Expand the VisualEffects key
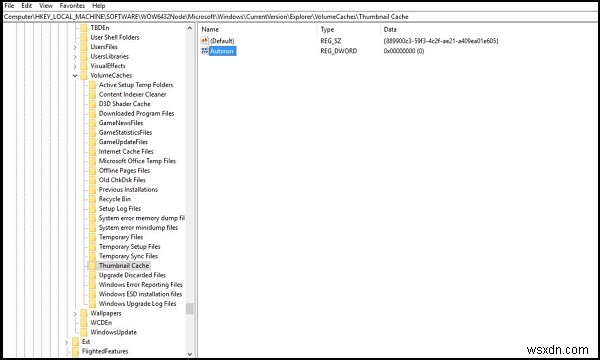The height and width of the screenshot is (360, 600). pyautogui.click(x=75, y=66)
